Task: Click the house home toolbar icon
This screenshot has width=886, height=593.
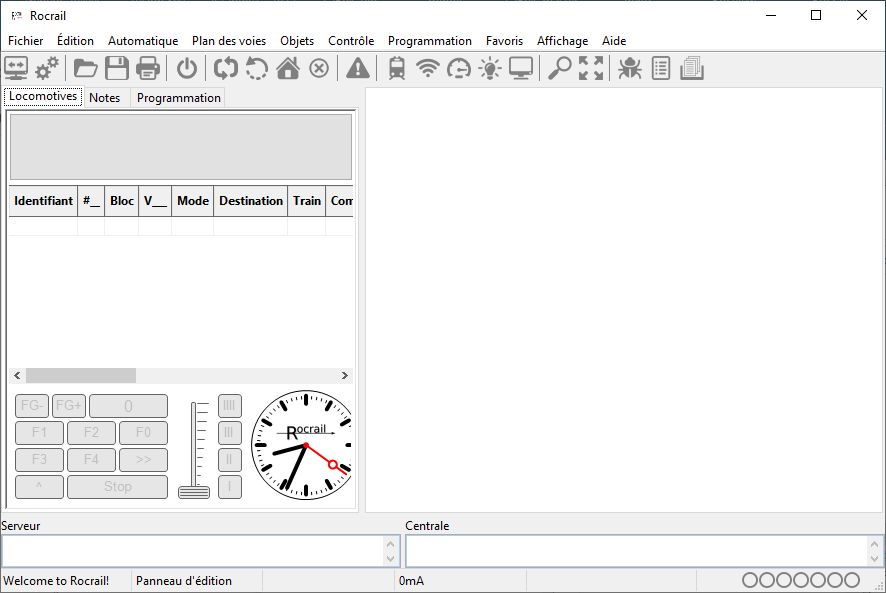Action: [x=288, y=69]
